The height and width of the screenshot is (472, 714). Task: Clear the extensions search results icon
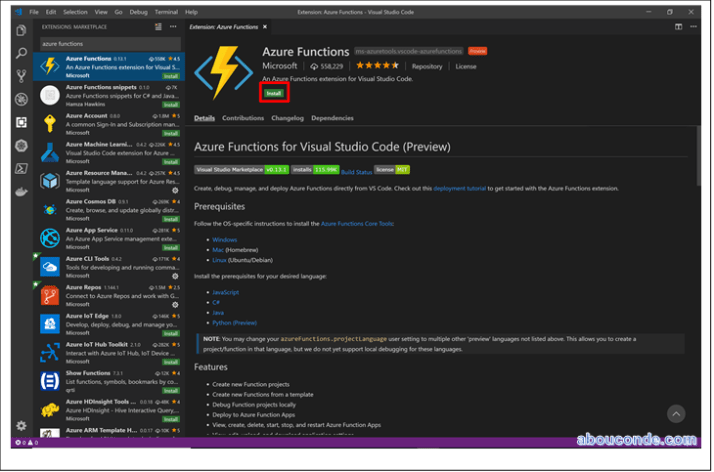(x=158, y=27)
